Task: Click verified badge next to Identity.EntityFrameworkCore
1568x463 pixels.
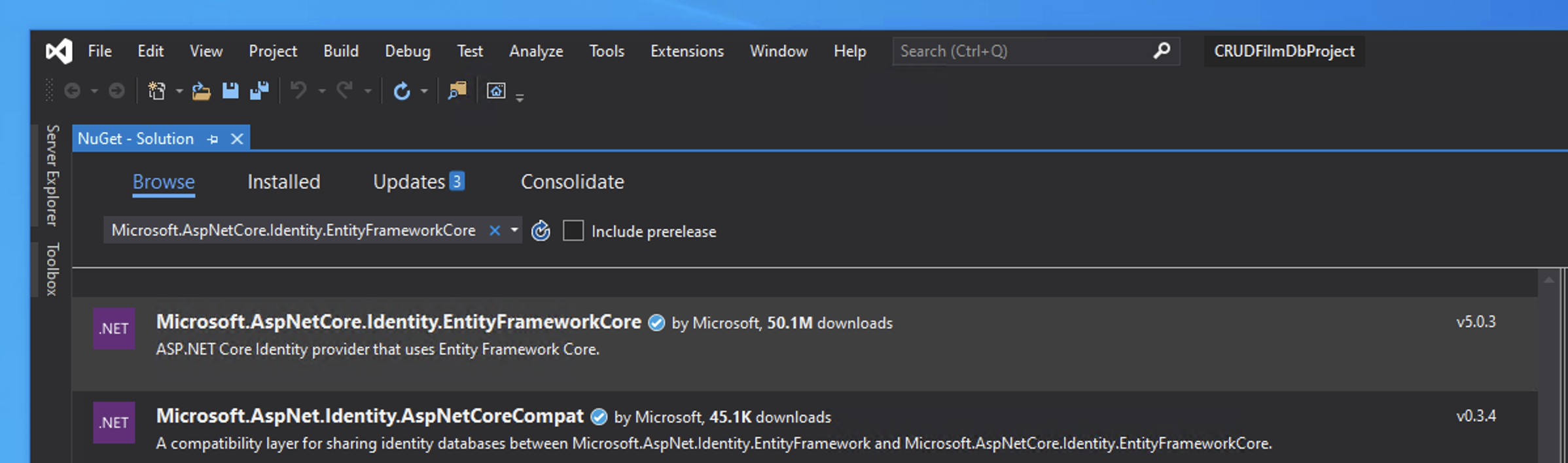Action: coord(656,323)
